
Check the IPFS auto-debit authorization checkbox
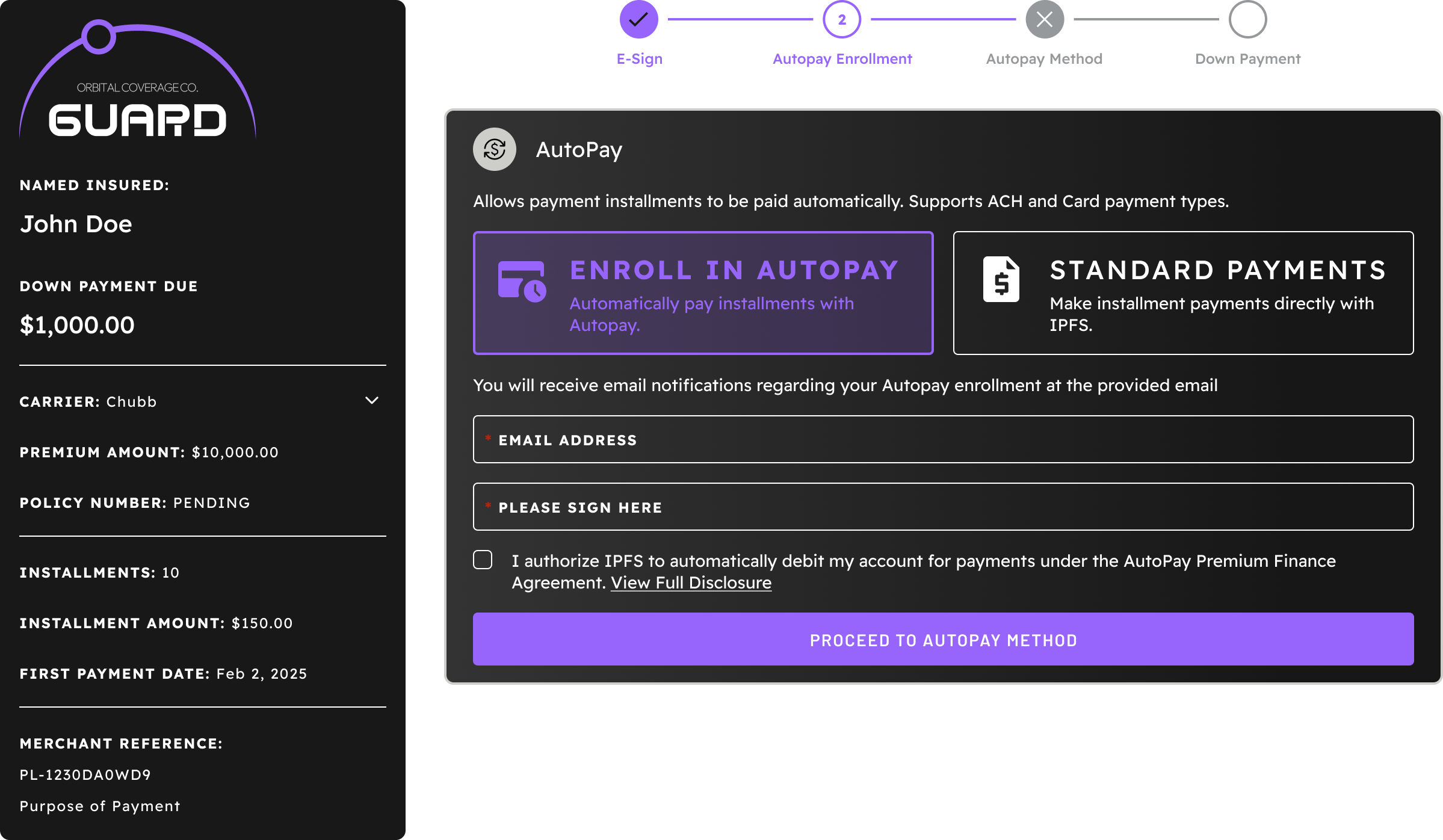[x=483, y=560]
